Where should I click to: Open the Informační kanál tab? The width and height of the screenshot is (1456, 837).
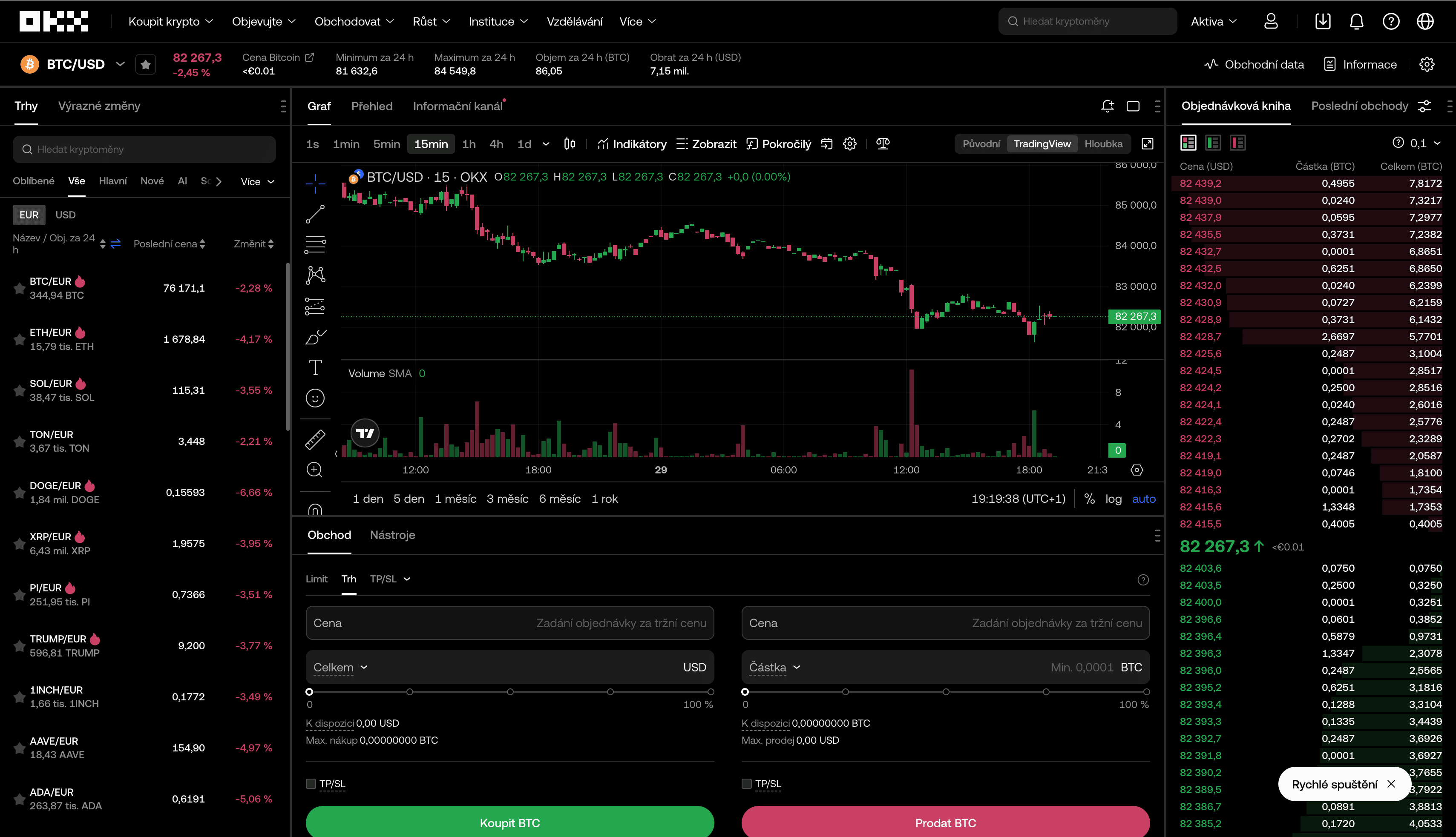point(458,106)
